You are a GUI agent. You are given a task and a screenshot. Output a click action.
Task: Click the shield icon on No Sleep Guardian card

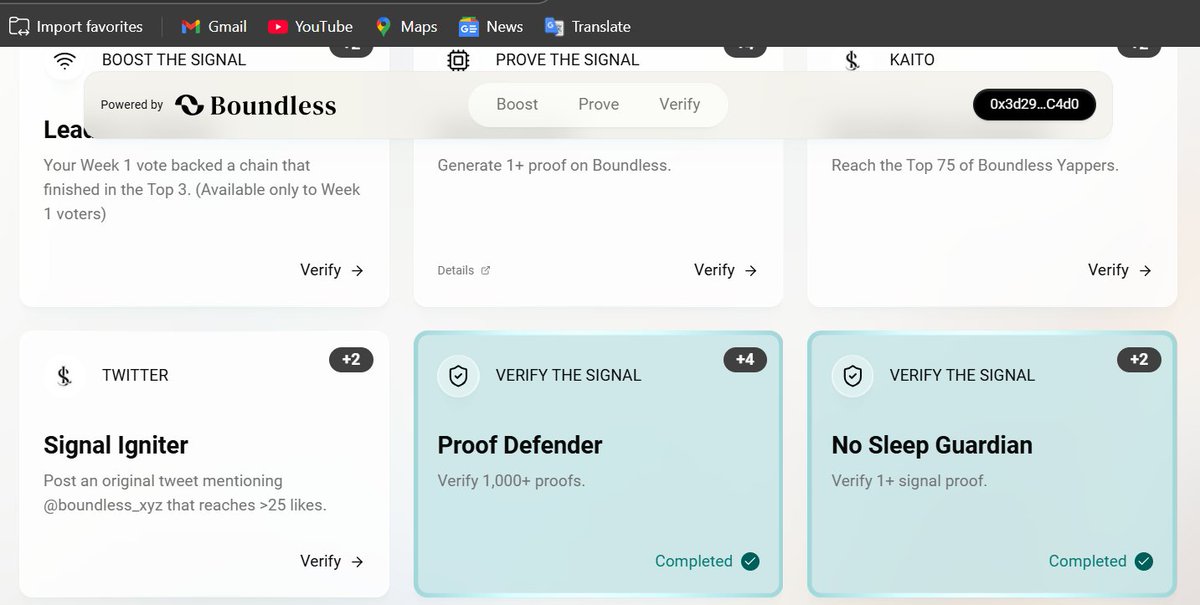click(852, 375)
